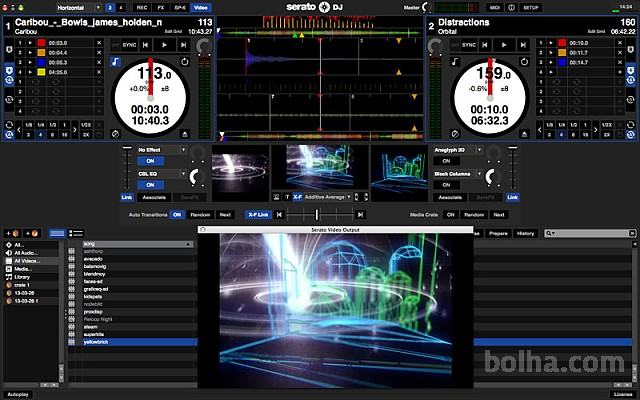Toggle the X-F crossfader transition button
640x400 pixels.
tap(297, 197)
